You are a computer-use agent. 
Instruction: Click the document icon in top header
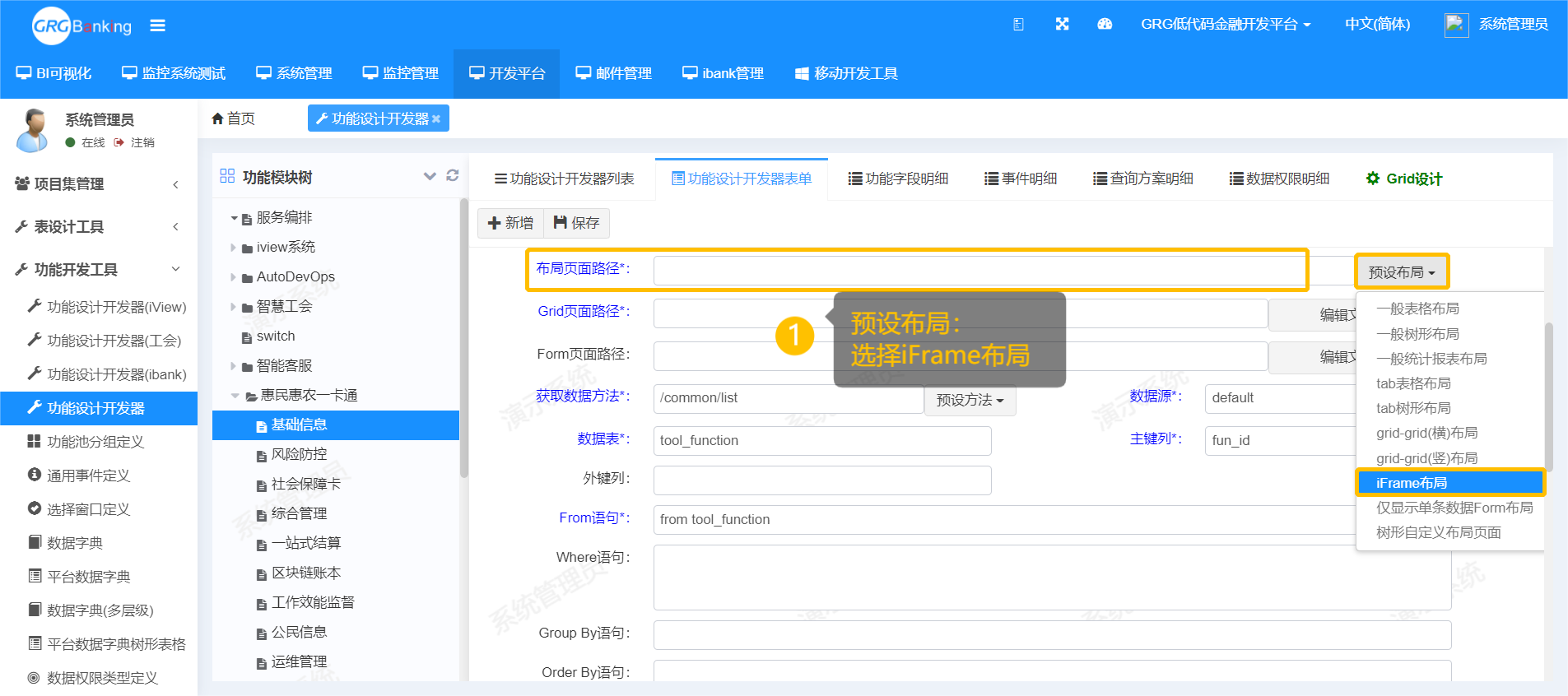point(1018,25)
